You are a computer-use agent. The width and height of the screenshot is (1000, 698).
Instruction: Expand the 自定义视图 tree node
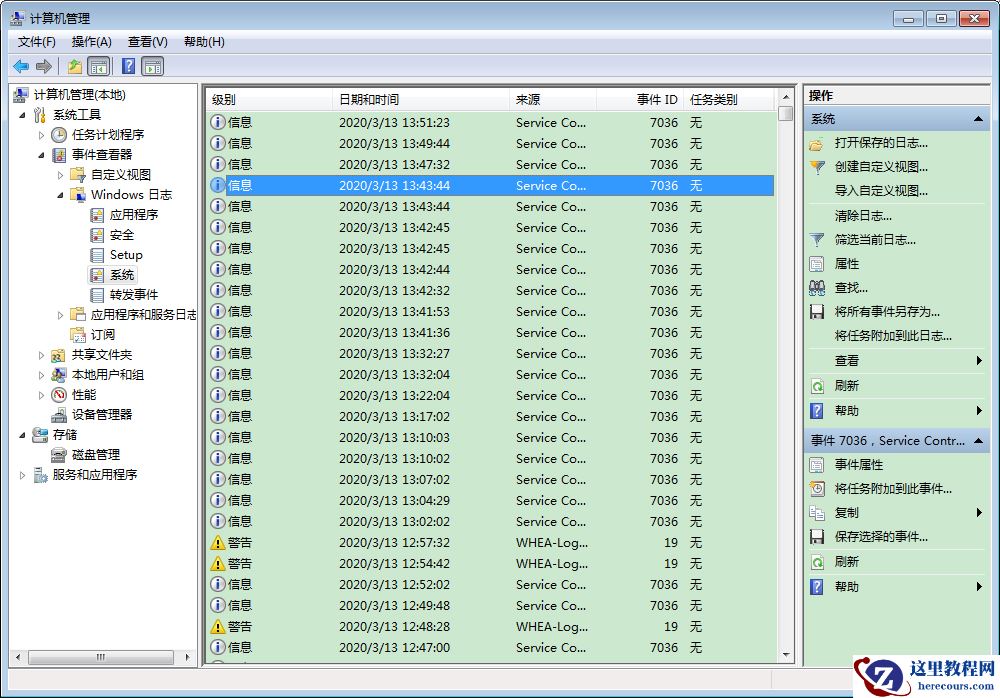tap(62, 174)
